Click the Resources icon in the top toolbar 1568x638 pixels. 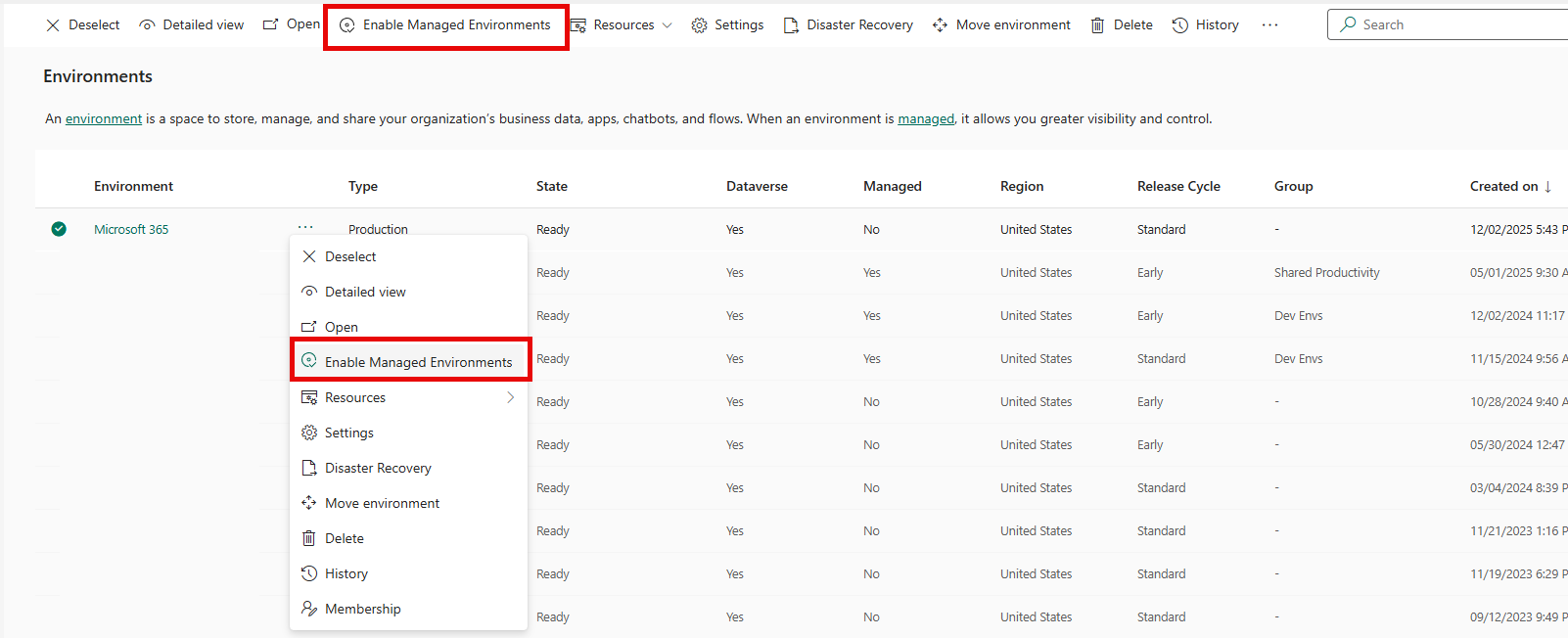578,25
